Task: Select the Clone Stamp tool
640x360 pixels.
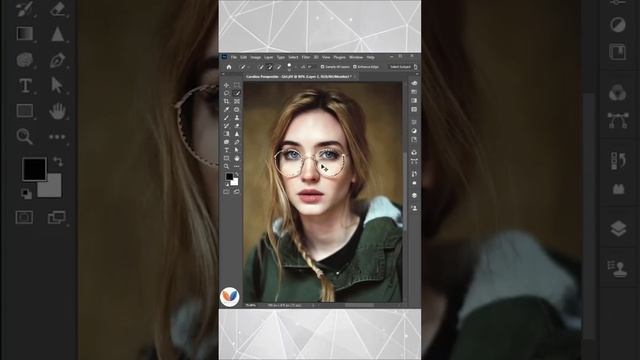Action: tap(237, 118)
